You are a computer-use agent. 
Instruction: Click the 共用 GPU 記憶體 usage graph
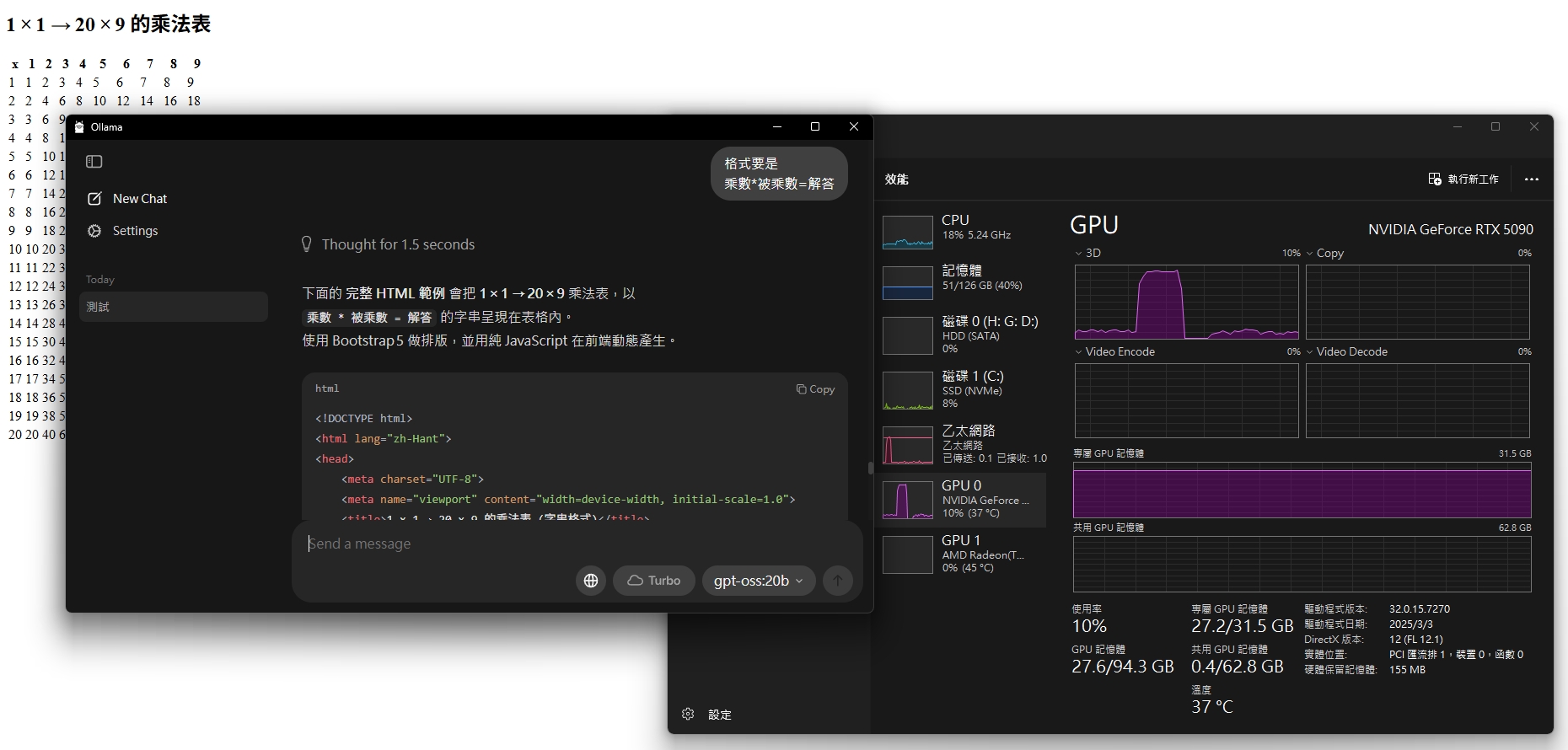[x=1302, y=564]
